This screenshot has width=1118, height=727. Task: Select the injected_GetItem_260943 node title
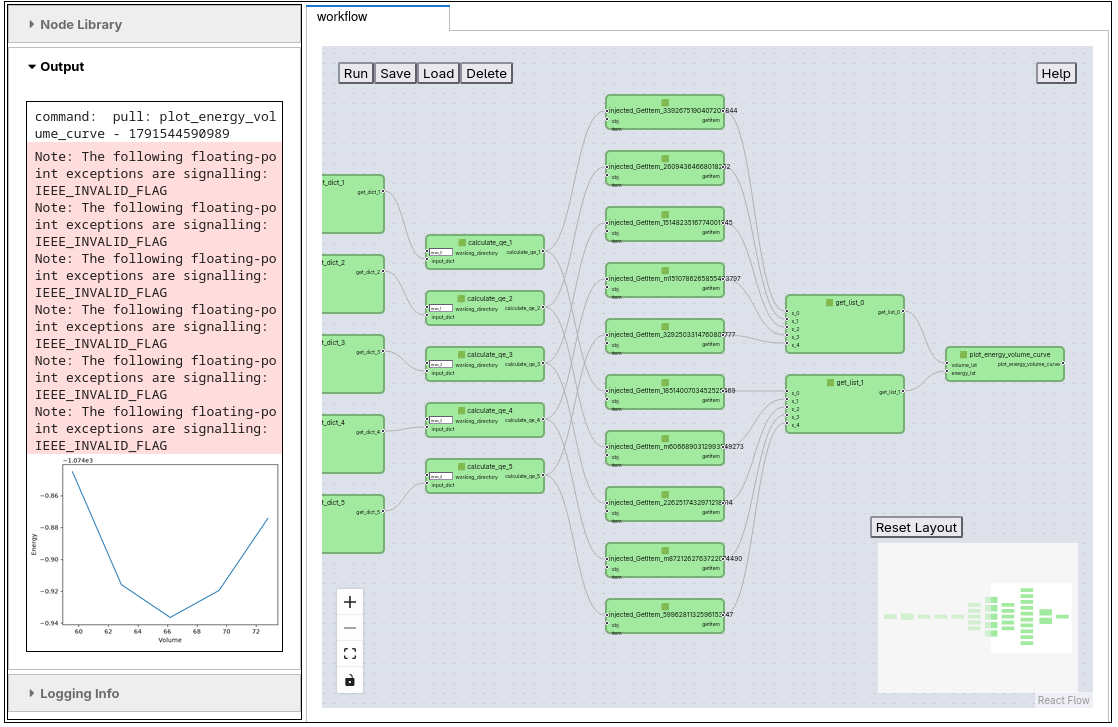click(670, 167)
